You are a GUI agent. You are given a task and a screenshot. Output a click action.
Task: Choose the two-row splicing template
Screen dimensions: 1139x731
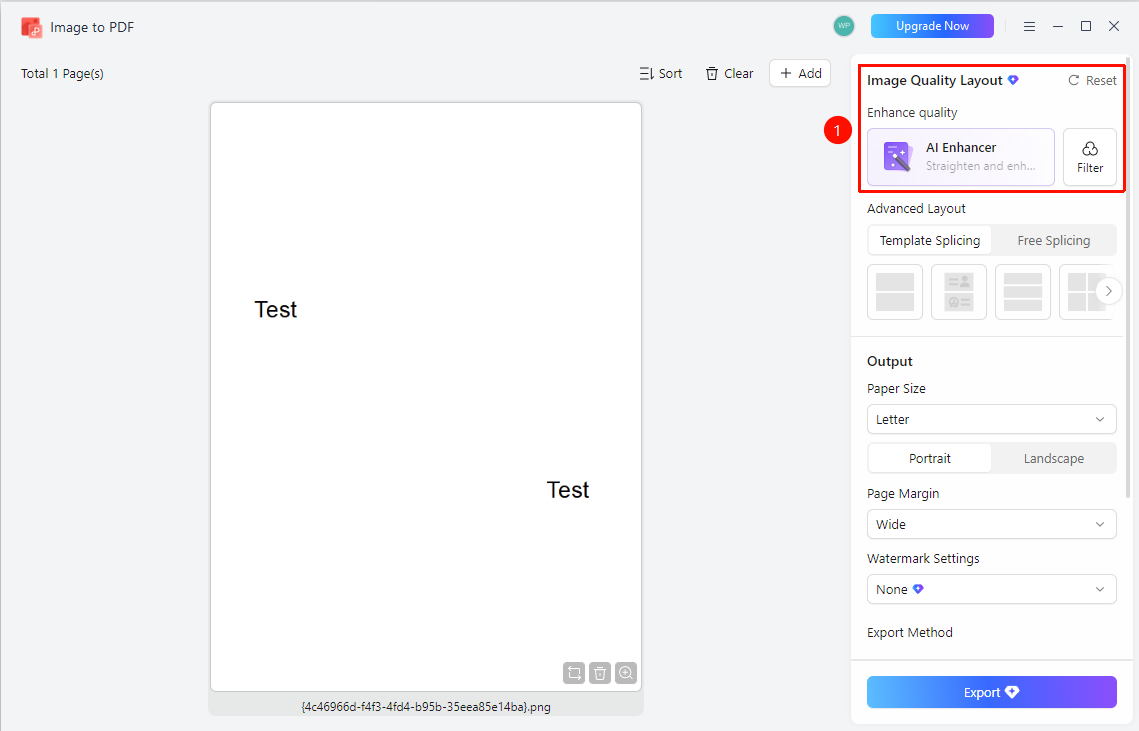tap(895, 292)
